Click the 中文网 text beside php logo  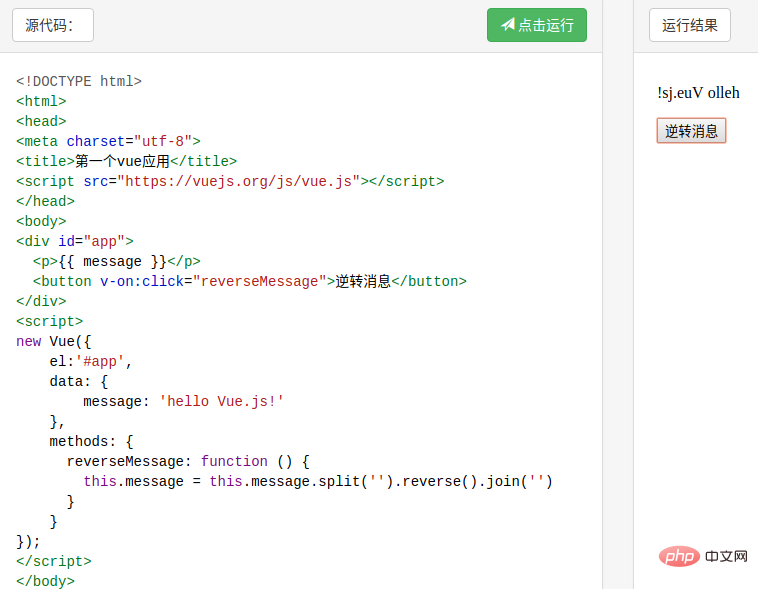(x=726, y=555)
